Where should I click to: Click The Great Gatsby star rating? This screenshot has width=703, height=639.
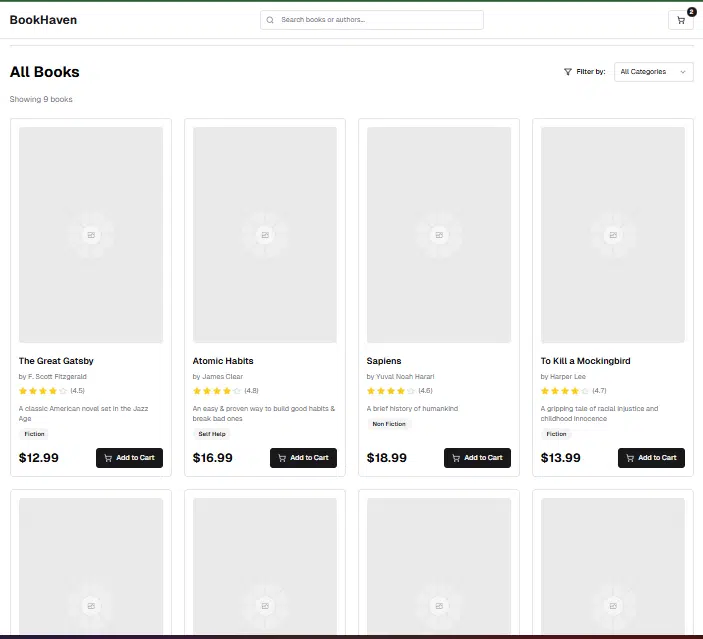(43, 391)
